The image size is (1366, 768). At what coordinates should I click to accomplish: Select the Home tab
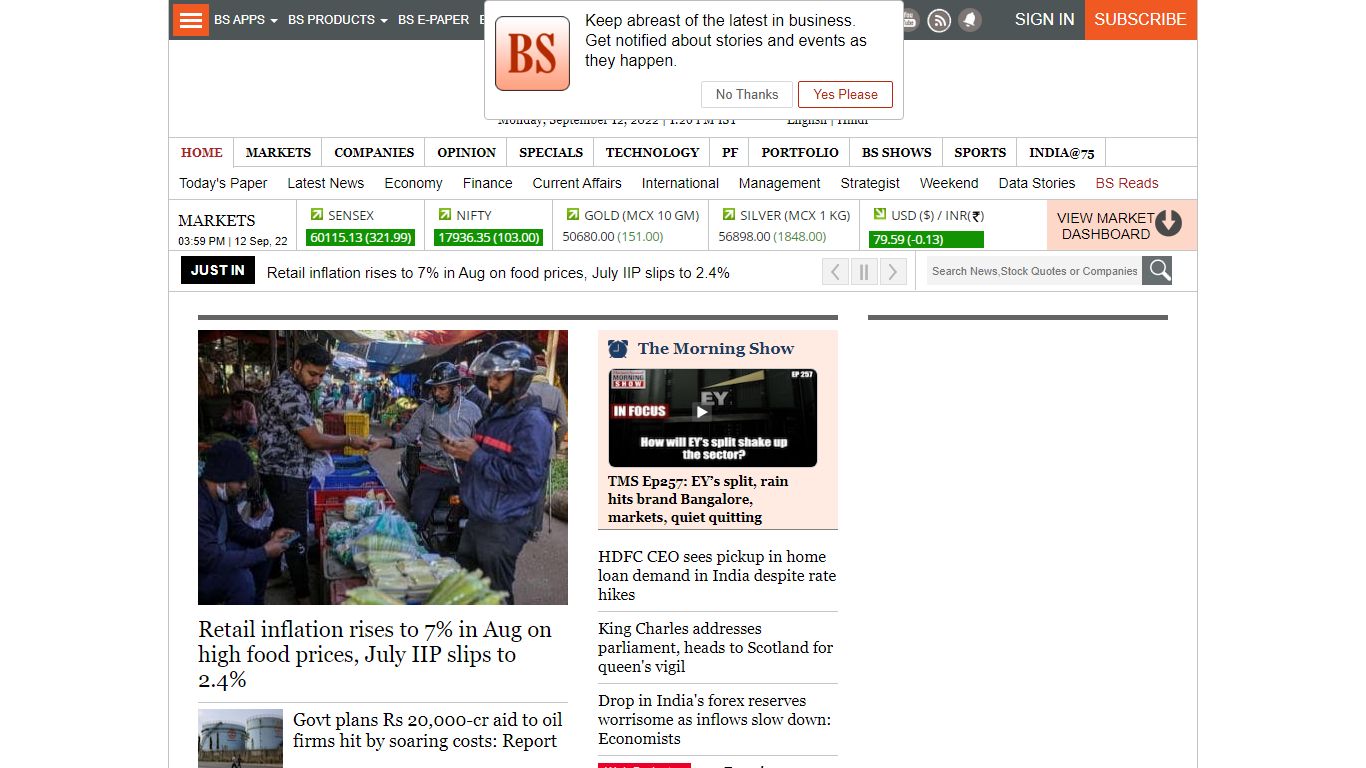202,153
